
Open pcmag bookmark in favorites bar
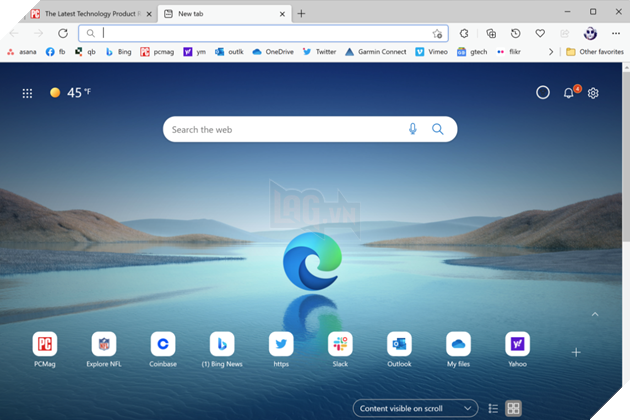157,52
